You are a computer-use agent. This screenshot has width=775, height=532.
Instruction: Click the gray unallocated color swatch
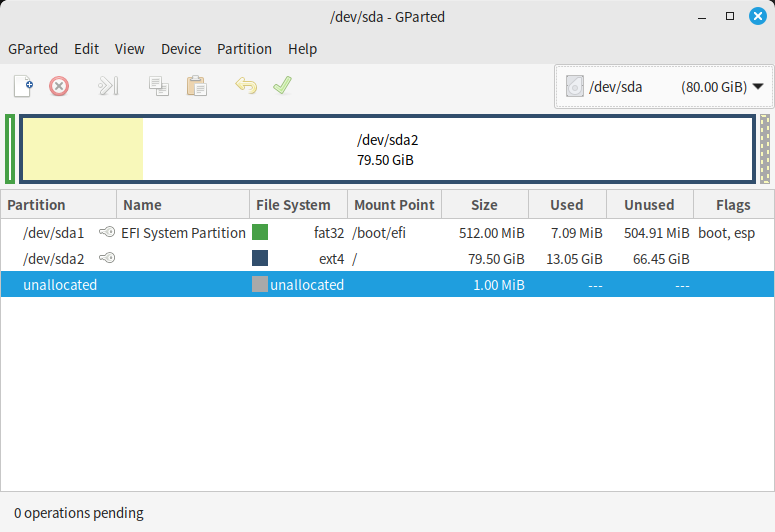[x=260, y=284]
